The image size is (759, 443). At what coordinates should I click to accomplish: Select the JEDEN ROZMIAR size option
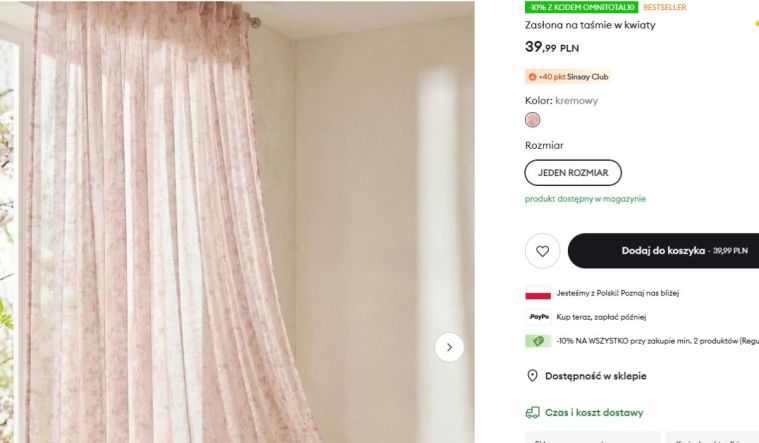pyautogui.click(x=573, y=173)
